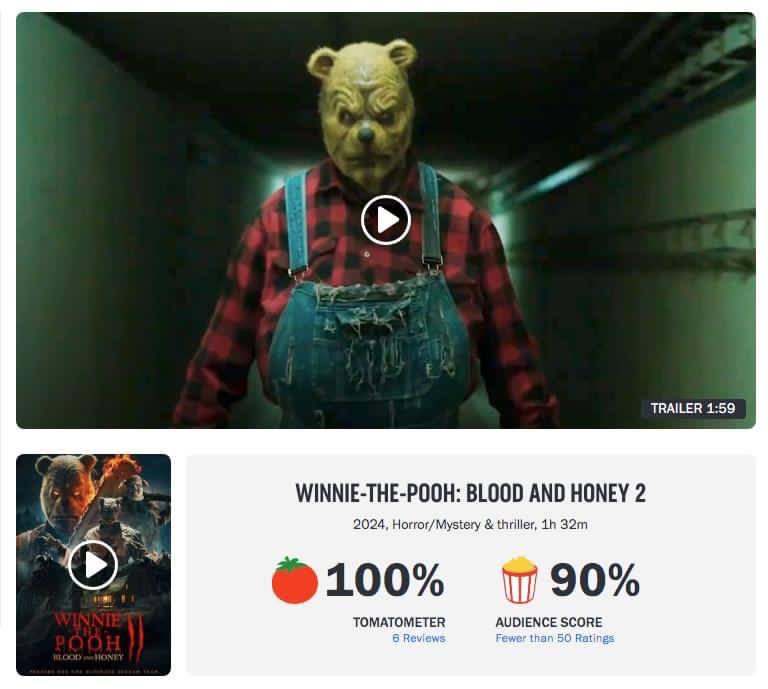Click the TOMATOMETER label
Image resolution: width=768 pixels, height=689 pixels.
399,622
